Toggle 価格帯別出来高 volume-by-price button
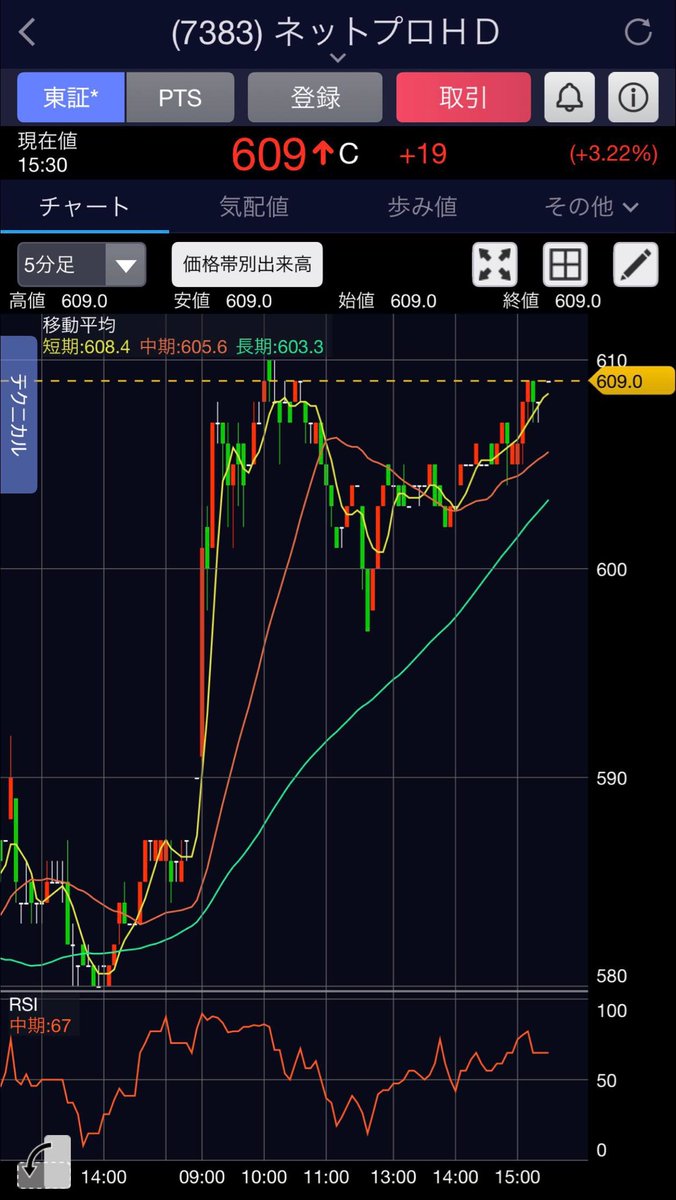 coord(247,265)
